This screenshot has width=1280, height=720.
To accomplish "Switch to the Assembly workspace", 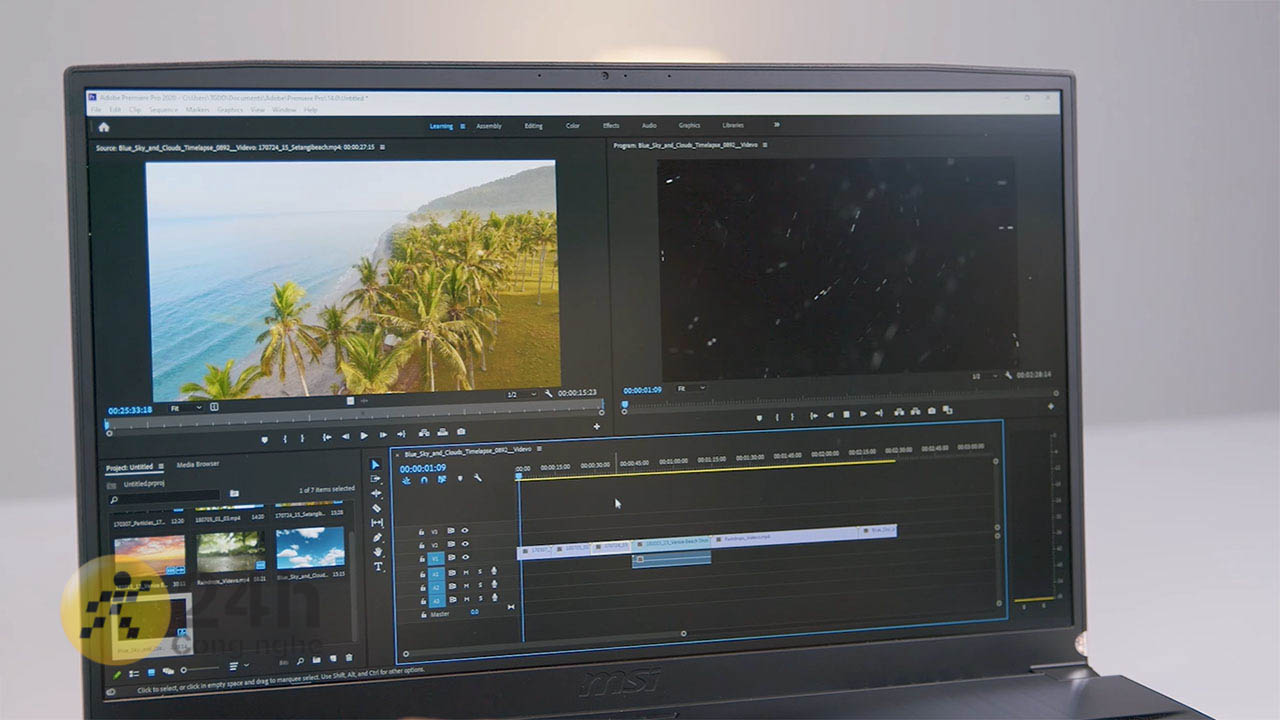I will (x=489, y=126).
